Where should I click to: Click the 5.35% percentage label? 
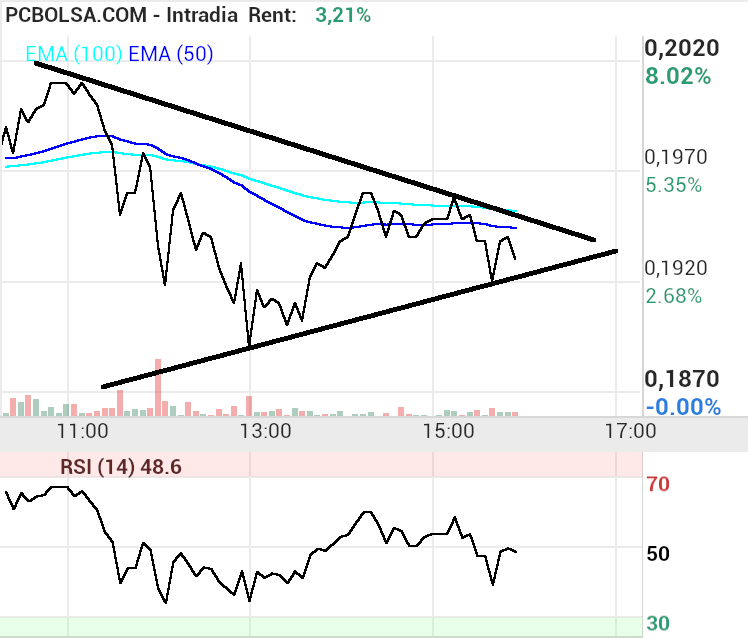tap(674, 185)
